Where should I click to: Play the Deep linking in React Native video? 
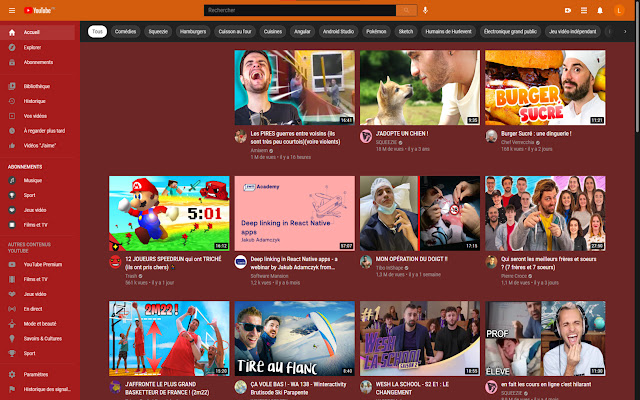(x=294, y=213)
